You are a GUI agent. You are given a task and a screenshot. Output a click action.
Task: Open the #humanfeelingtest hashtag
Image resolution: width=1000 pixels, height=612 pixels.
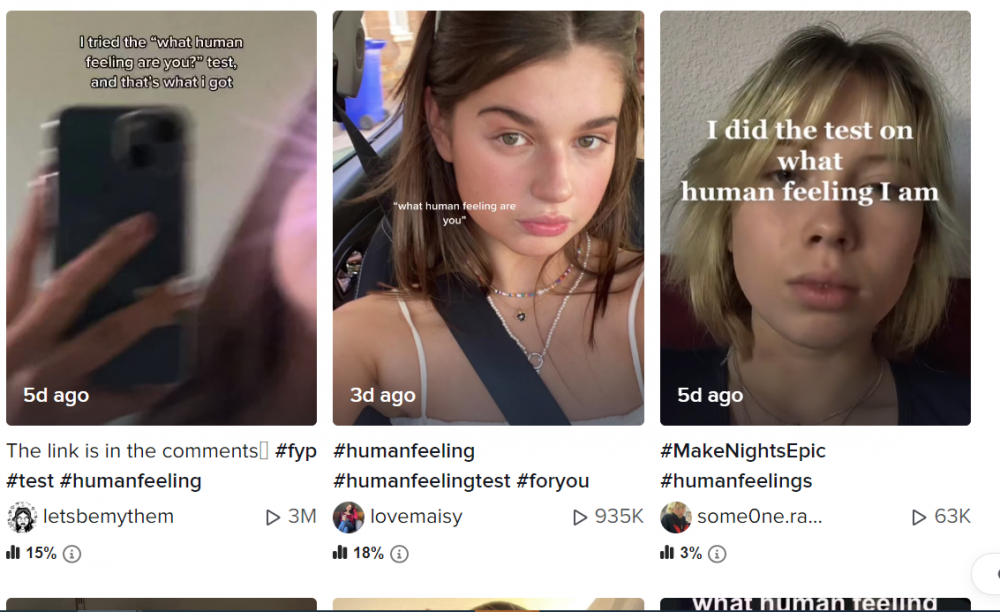pos(421,481)
